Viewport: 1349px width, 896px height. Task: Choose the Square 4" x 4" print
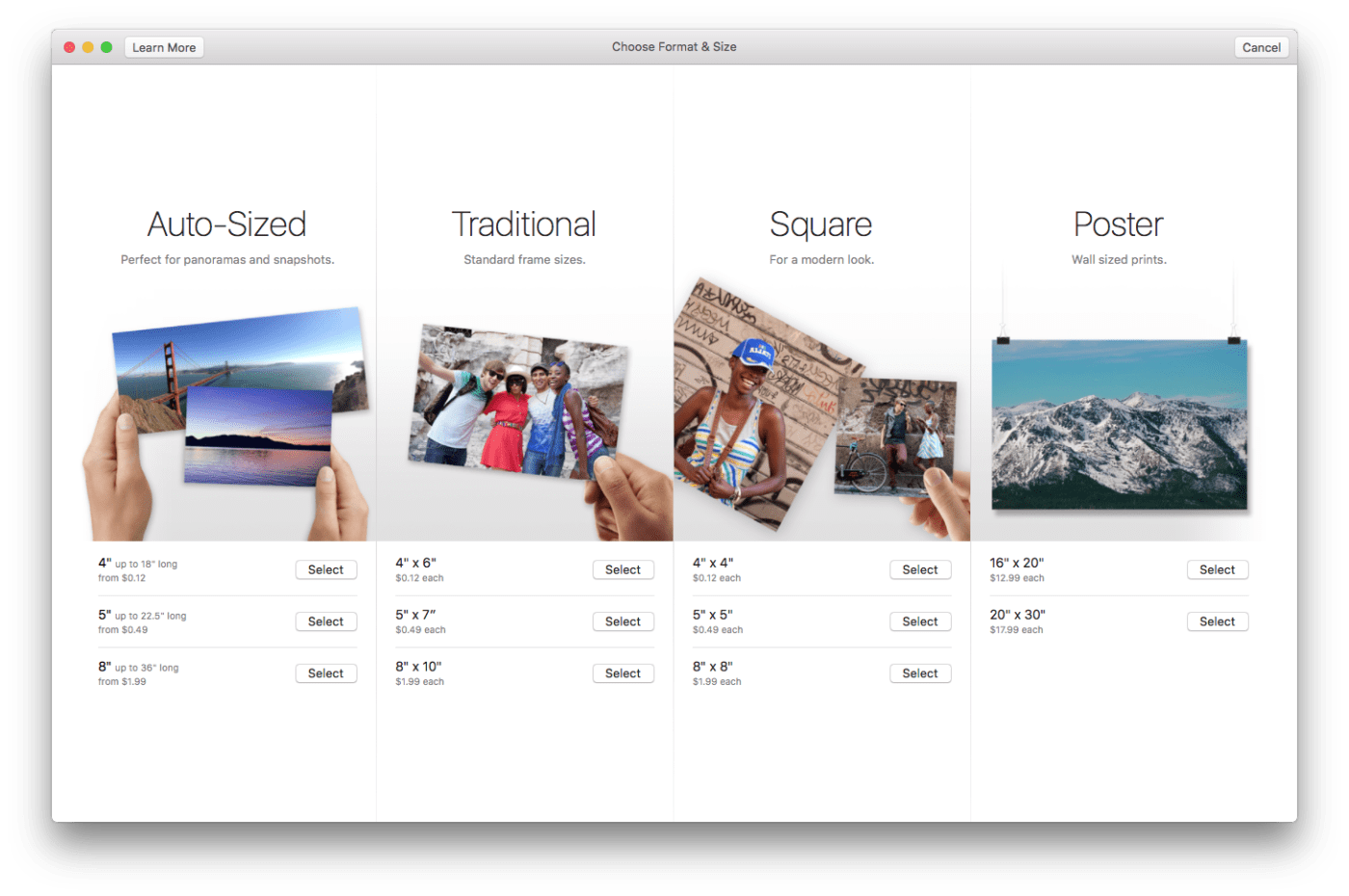(920, 569)
